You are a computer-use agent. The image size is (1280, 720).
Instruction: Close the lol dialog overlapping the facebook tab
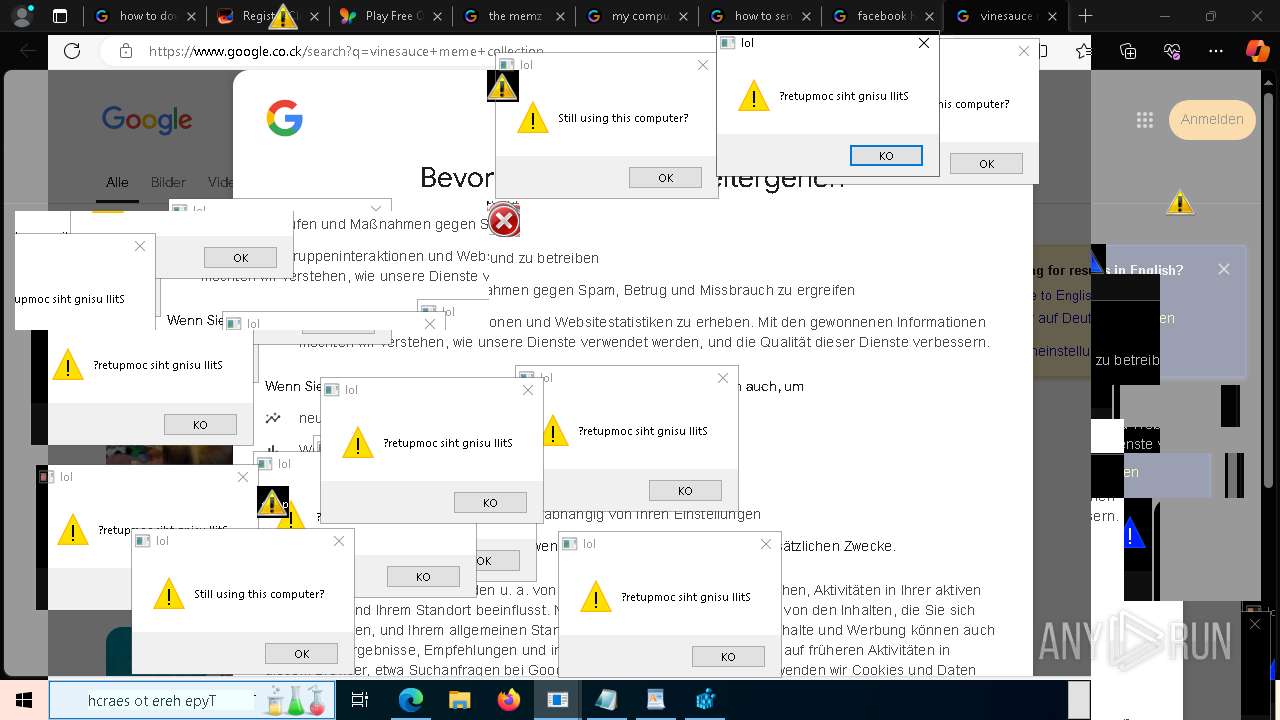(924, 43)
